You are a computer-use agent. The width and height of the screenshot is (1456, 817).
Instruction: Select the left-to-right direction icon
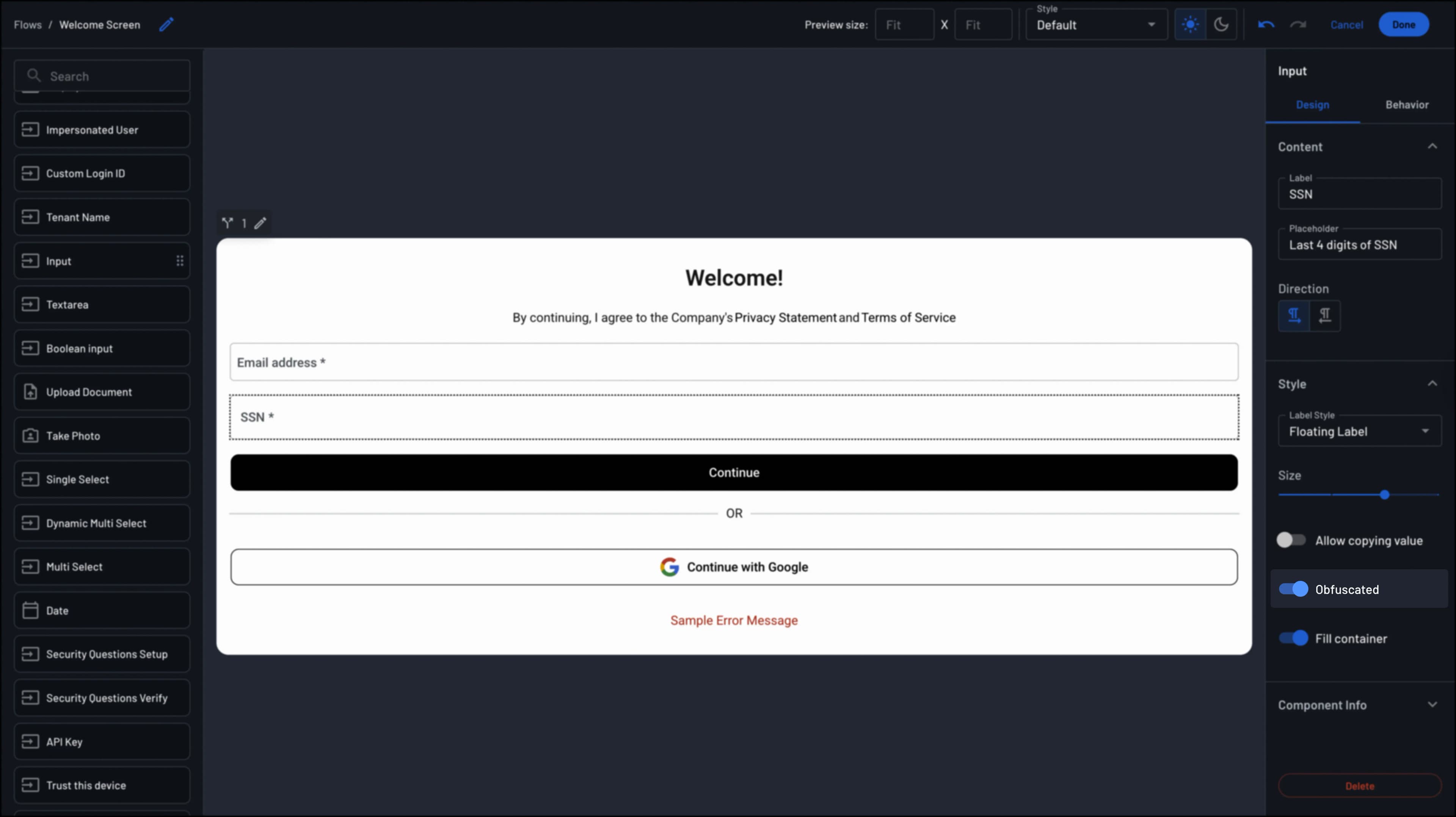tap(1294, 315)
